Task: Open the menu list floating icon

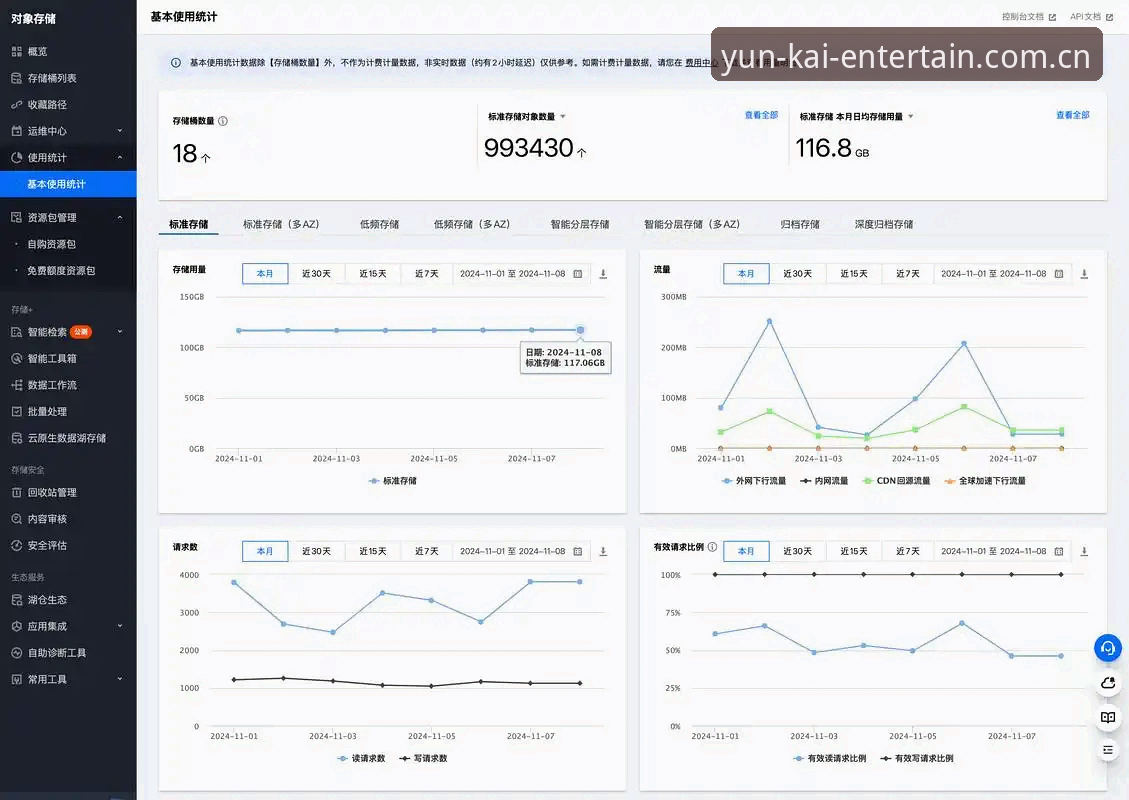Action: (1108, 750)
